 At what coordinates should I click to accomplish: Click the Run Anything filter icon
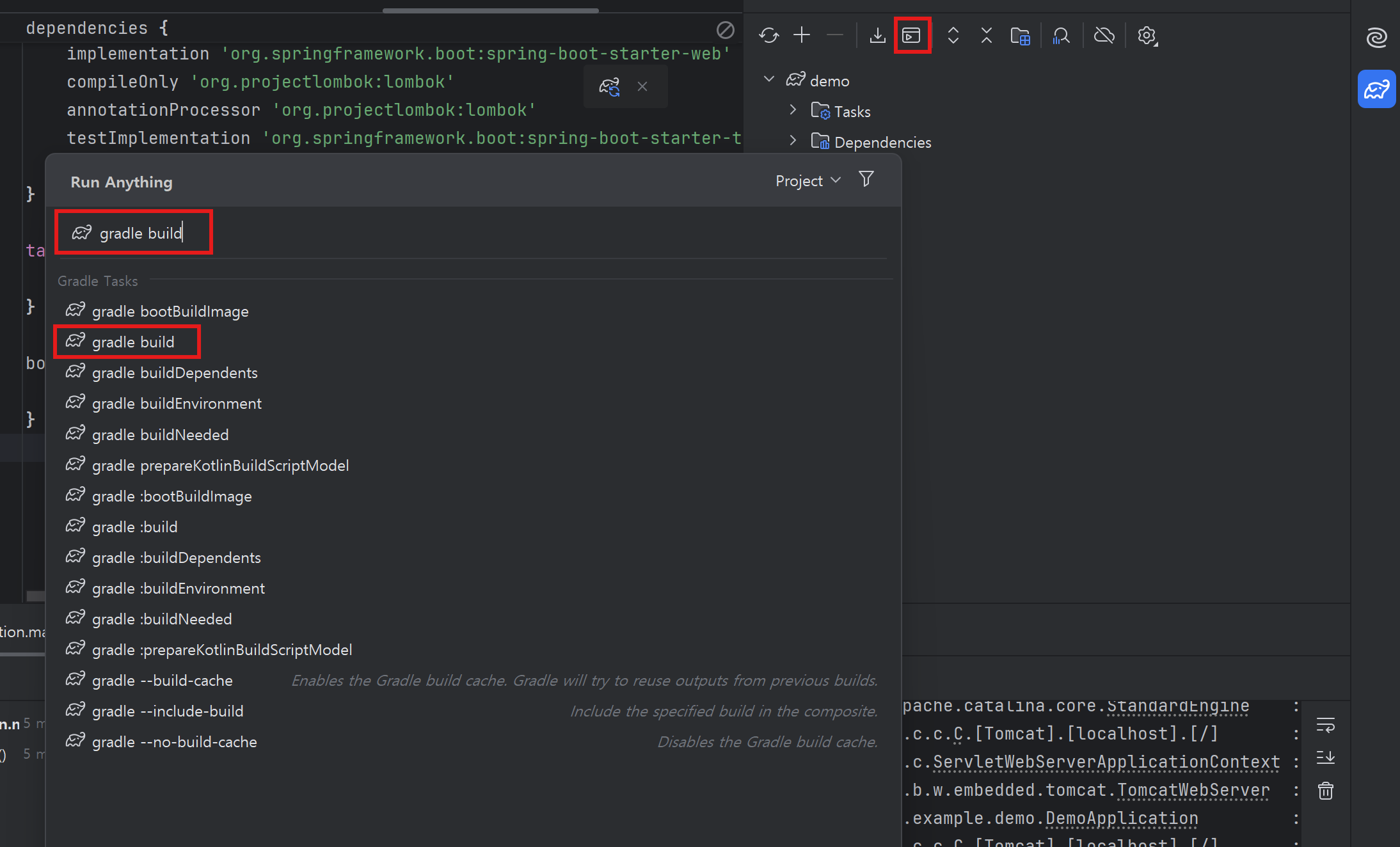coord(866,180)
